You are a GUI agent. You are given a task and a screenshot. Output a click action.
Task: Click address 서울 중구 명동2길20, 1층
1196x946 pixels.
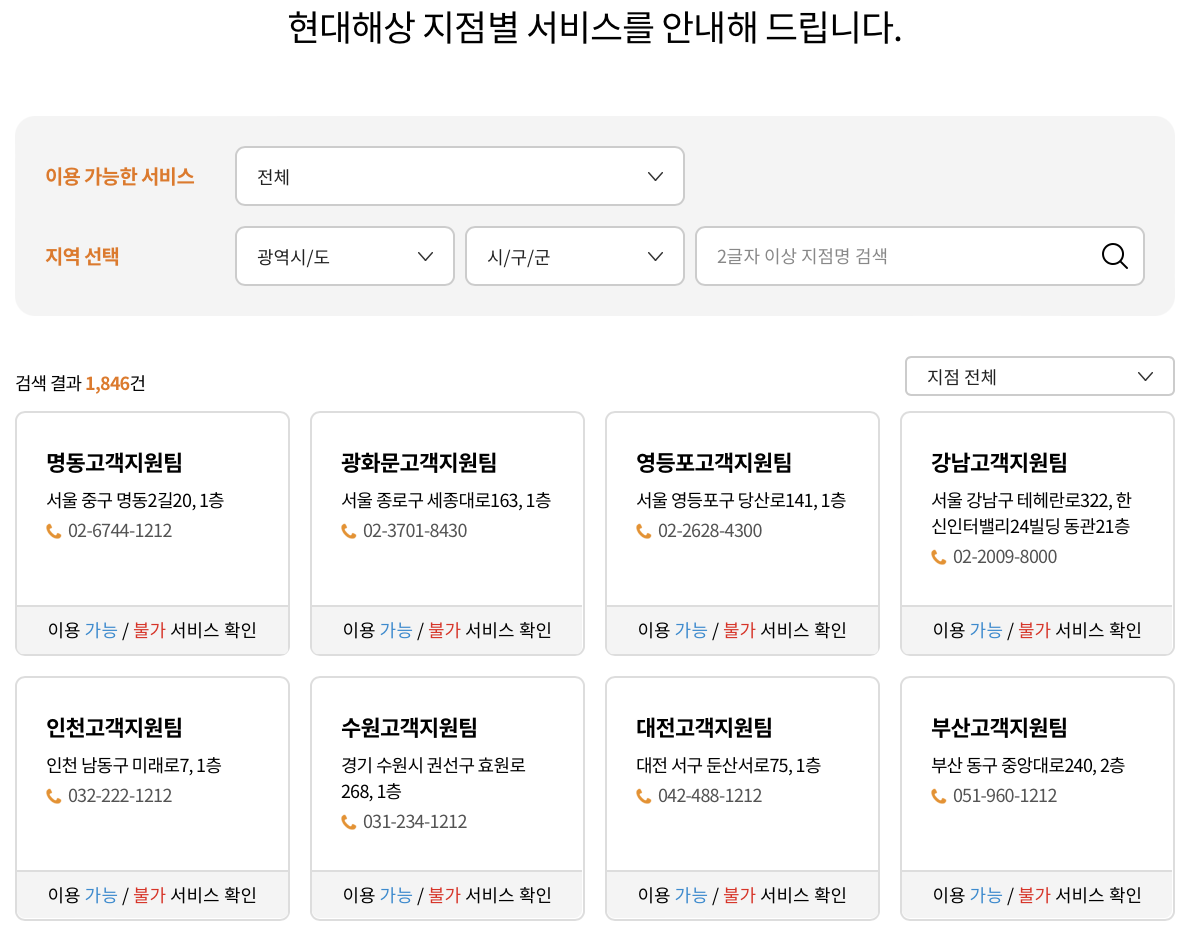pos(135,500)
